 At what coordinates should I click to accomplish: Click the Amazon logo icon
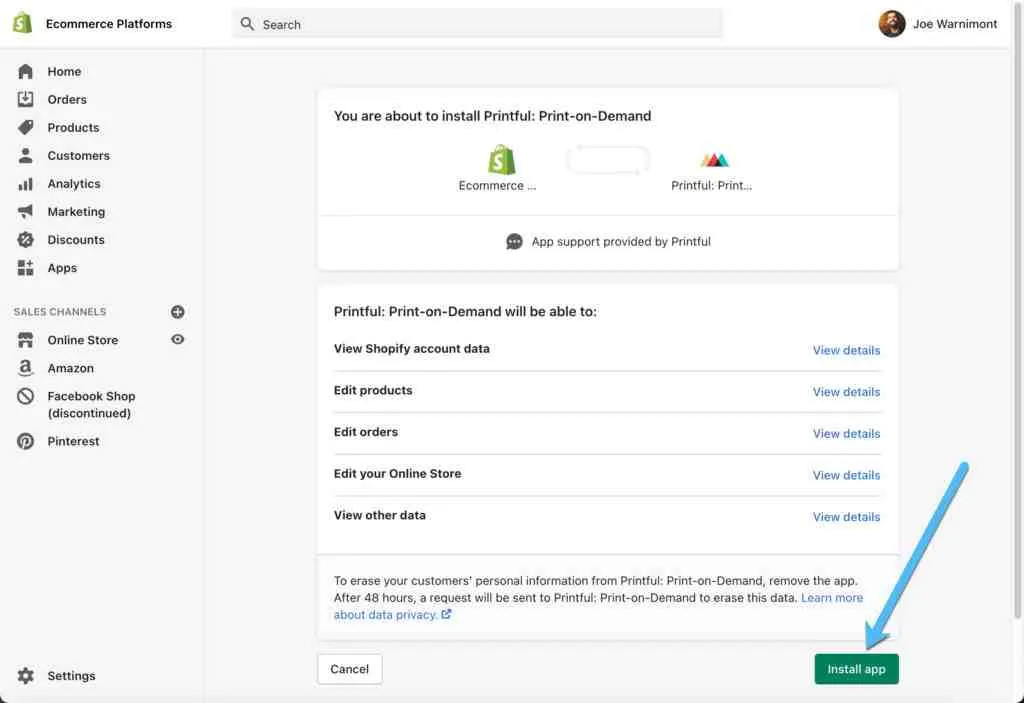25,368
